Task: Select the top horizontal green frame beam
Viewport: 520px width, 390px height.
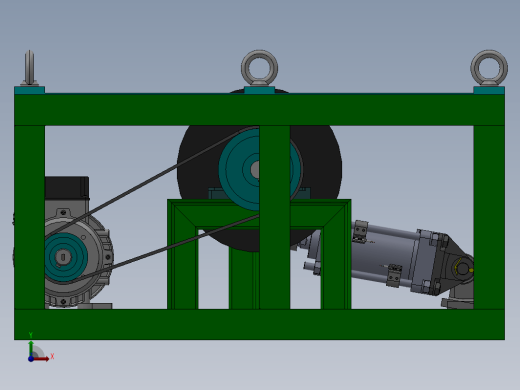Action: click(x=259, y=110)
